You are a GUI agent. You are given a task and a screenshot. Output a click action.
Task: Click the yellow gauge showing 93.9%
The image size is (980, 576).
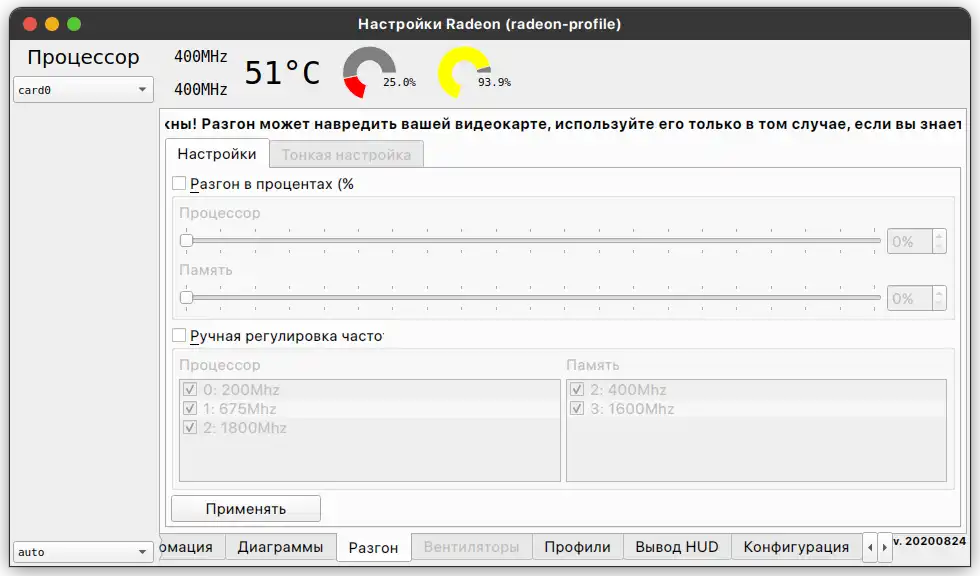tap(464, 72)
